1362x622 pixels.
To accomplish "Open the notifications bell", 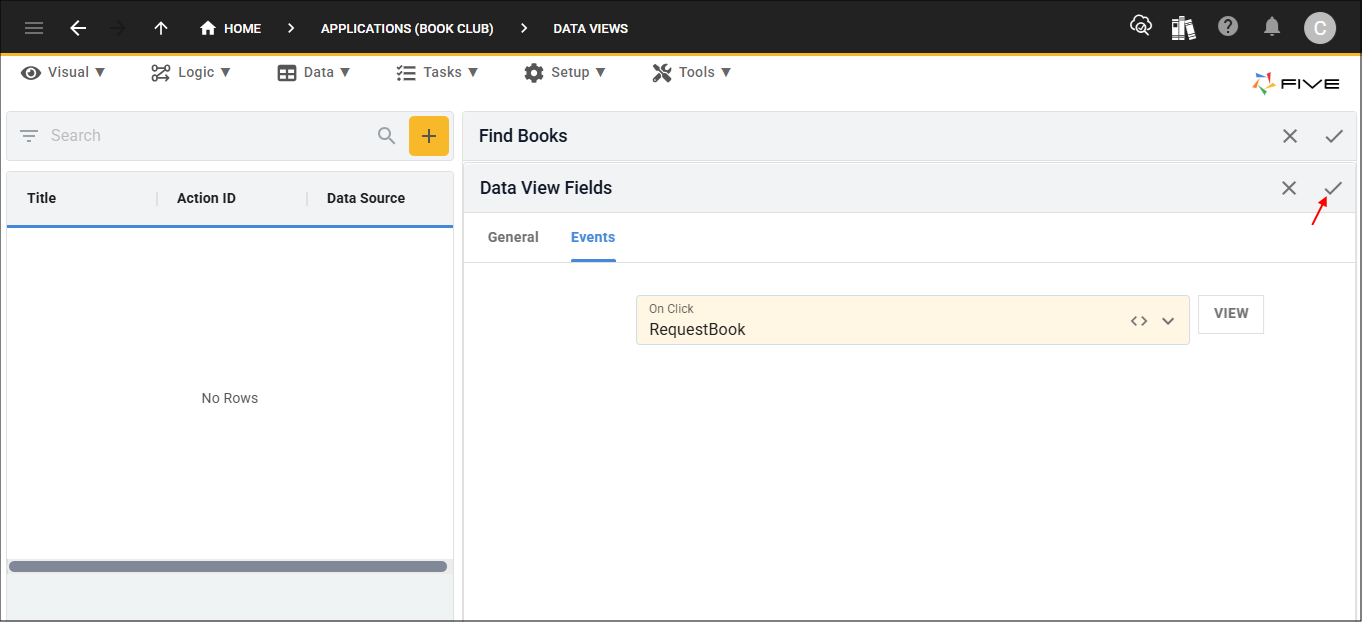I will (x=1272, y=27).
